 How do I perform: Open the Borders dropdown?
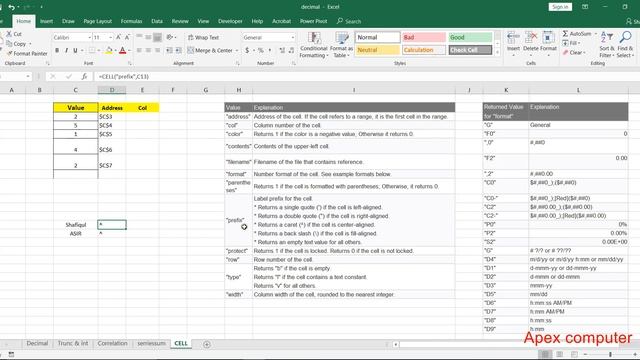coord(98,50)
